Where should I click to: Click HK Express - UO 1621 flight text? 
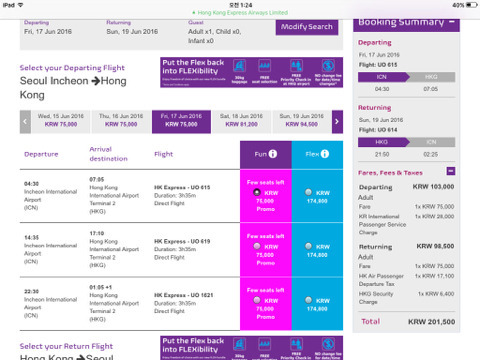click(x=184, y=295)
